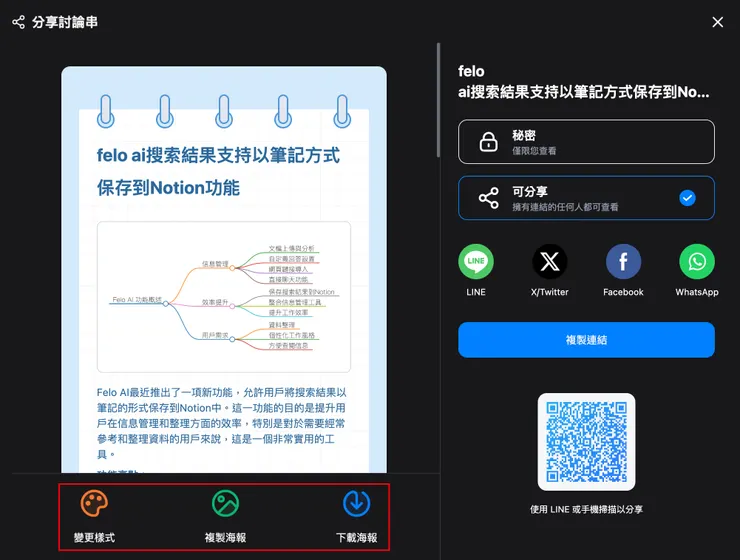Click the Change Style palette icon
The image size is (740, 560).
pos(94,503)
